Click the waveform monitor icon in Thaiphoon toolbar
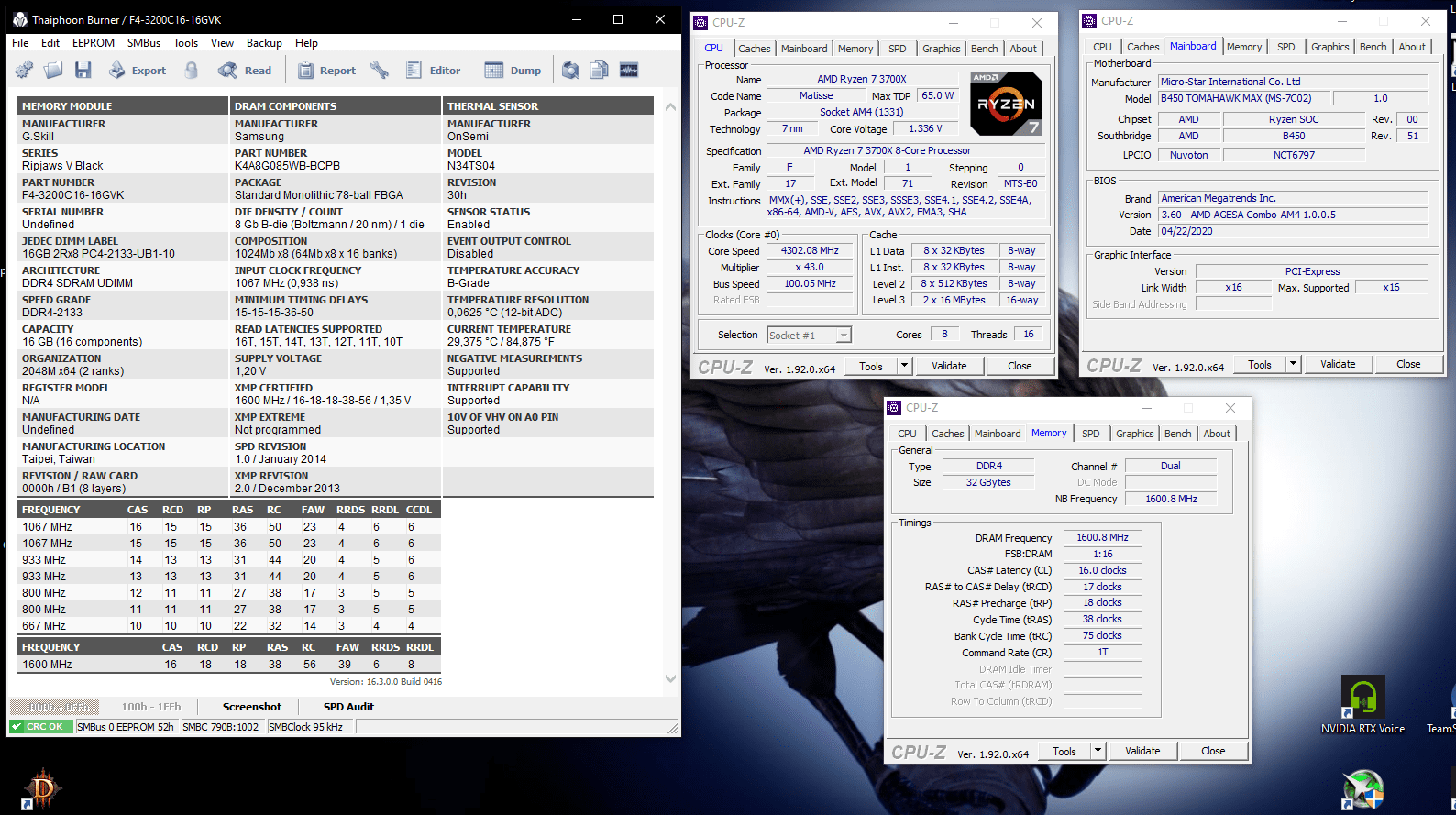 click(629, 70)
